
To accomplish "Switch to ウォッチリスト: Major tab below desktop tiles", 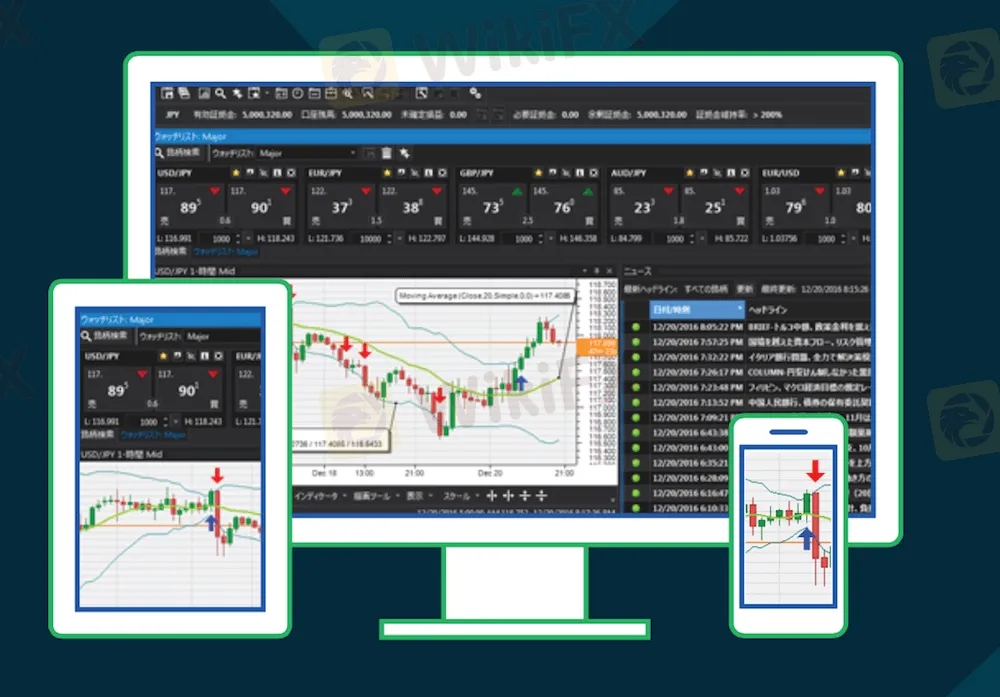I will pos(226,253).
